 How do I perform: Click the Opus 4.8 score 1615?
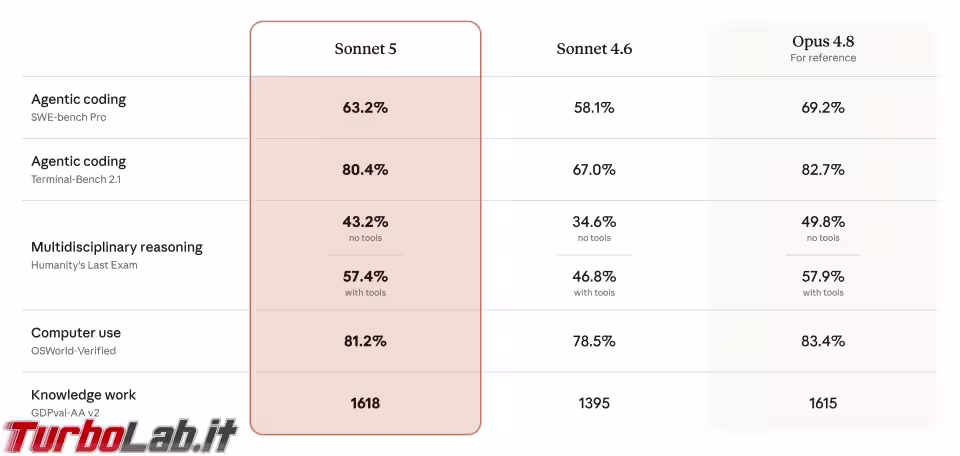(823, 403)
